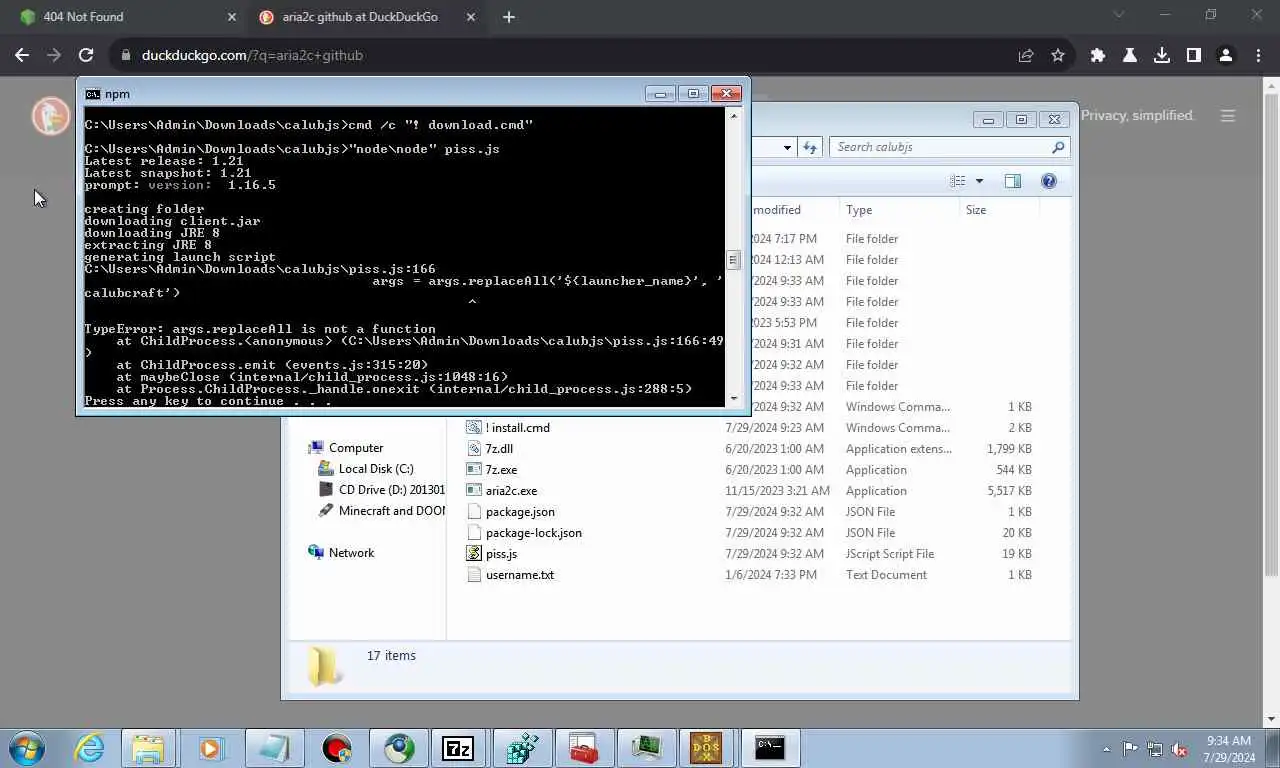Open the Windows Start orb
The image size is (1280, 768).
click(27, 748)
